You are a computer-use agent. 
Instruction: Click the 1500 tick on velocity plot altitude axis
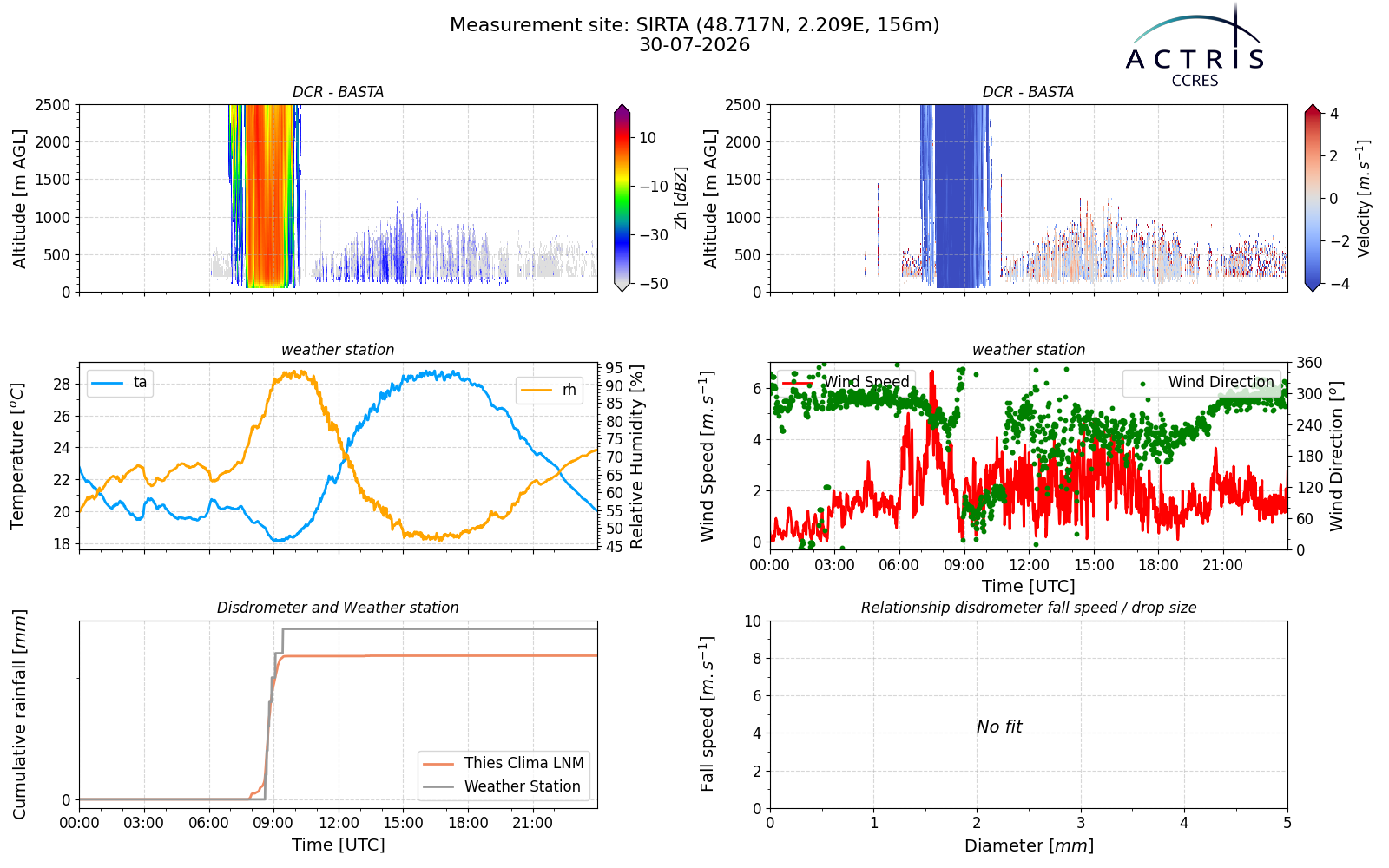coord(743,180)
